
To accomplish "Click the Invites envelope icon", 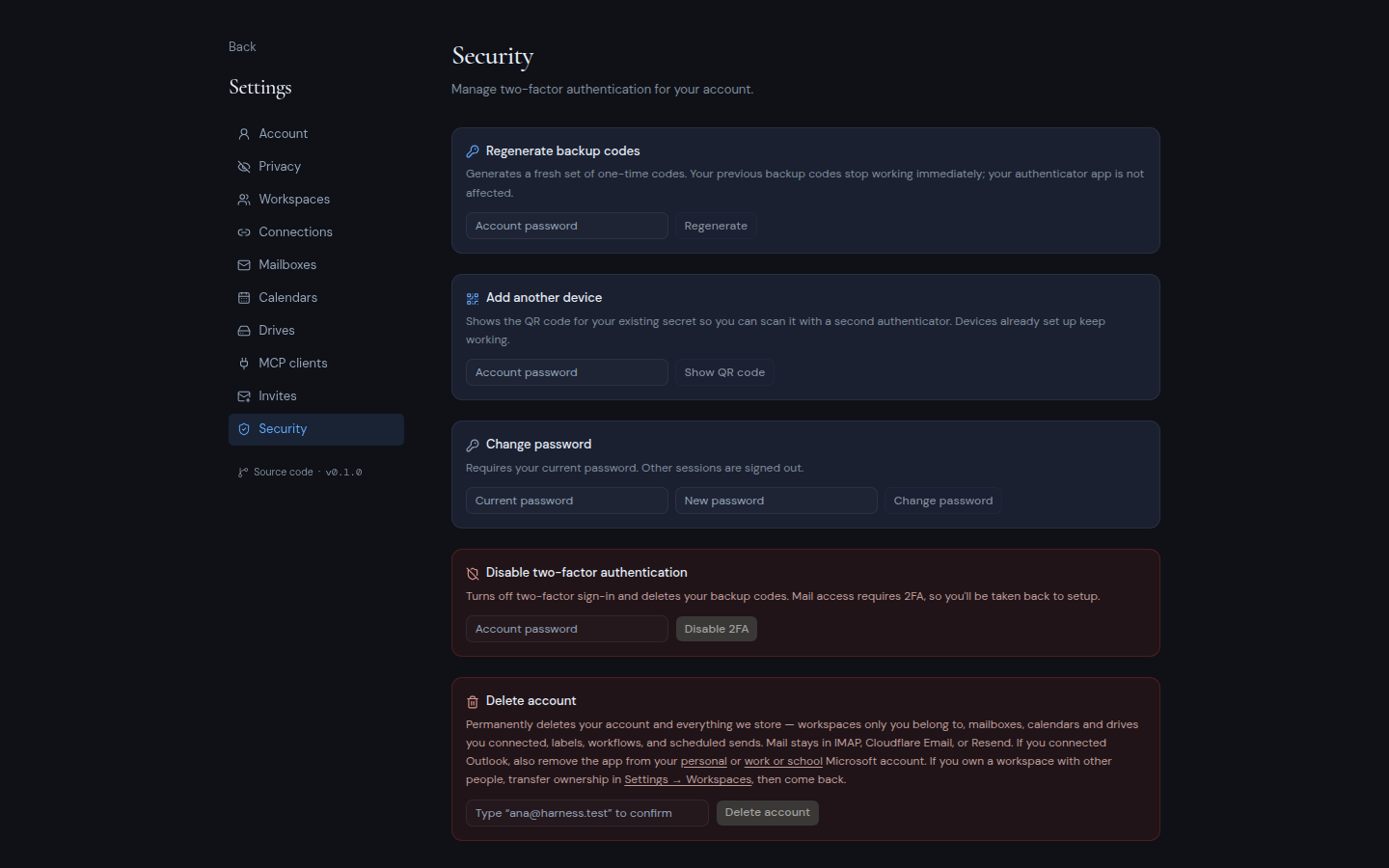I will (244, 396).
